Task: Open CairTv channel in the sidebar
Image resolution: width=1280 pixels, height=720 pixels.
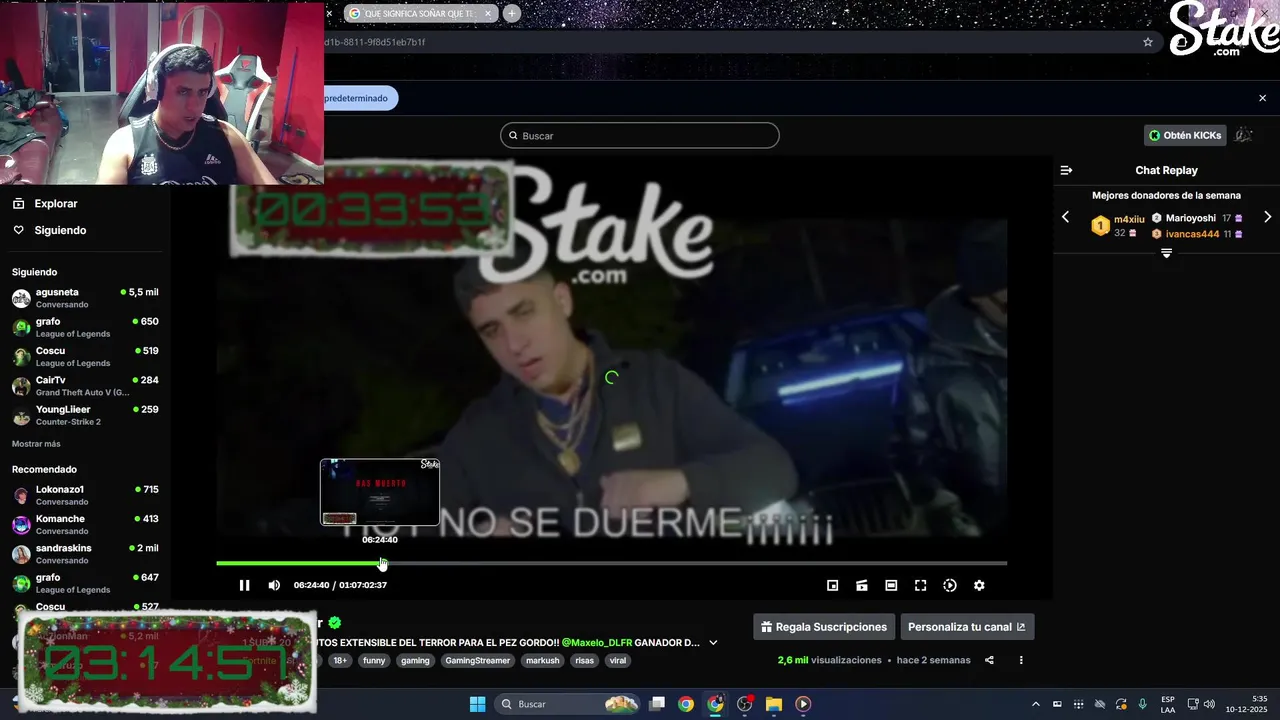Action: [85, 386]
